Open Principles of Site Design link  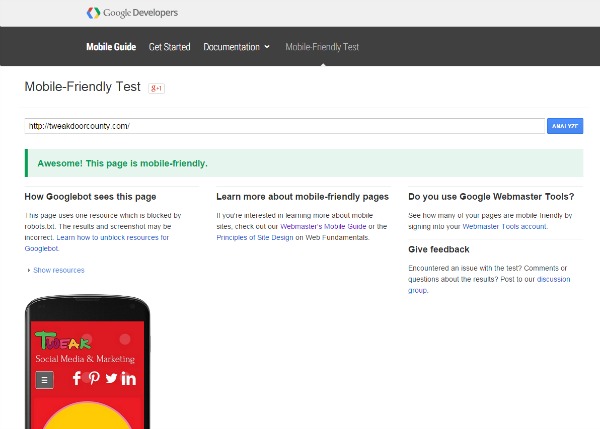pos(255,238)
